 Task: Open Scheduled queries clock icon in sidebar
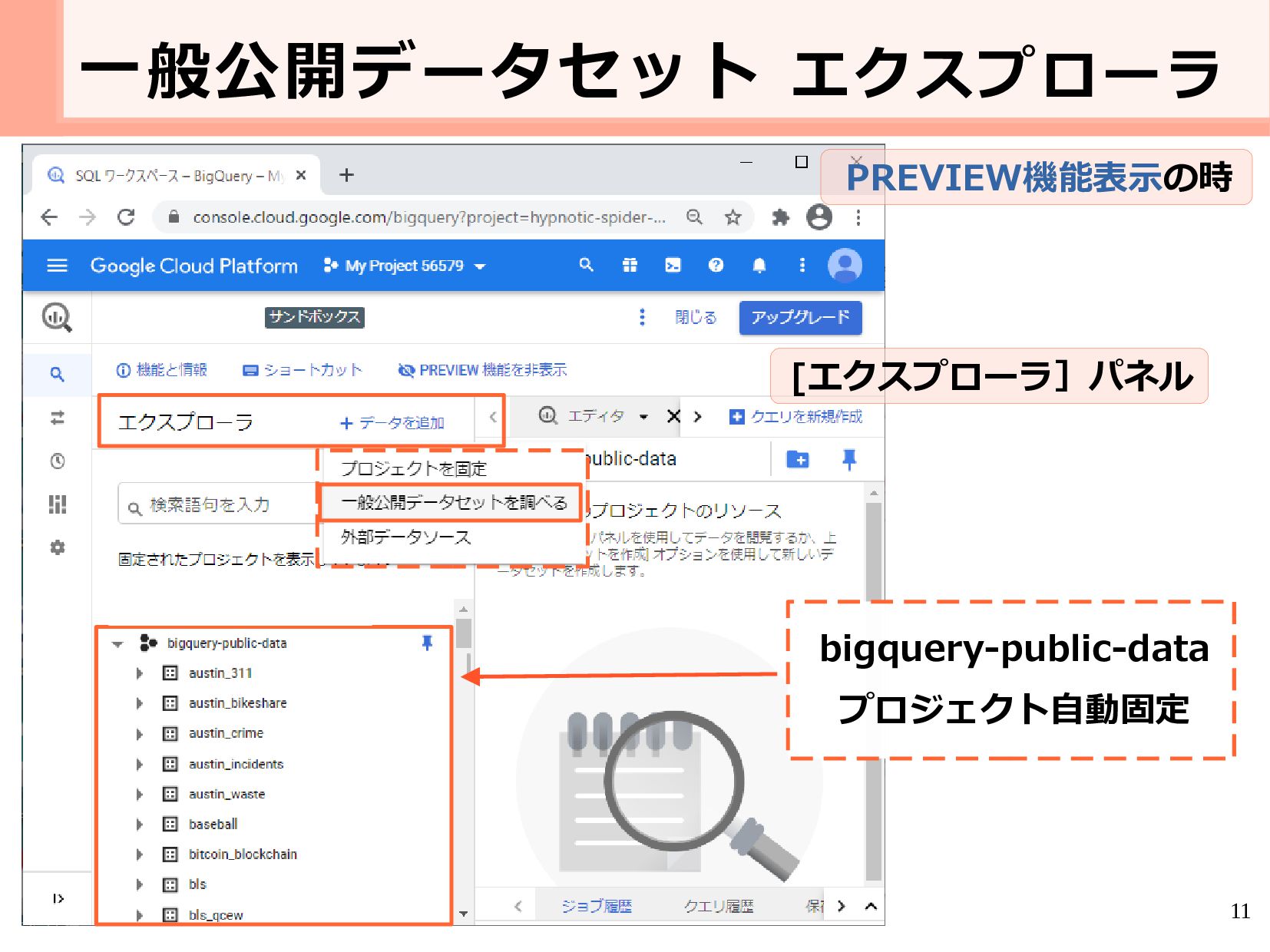(57, 461)
